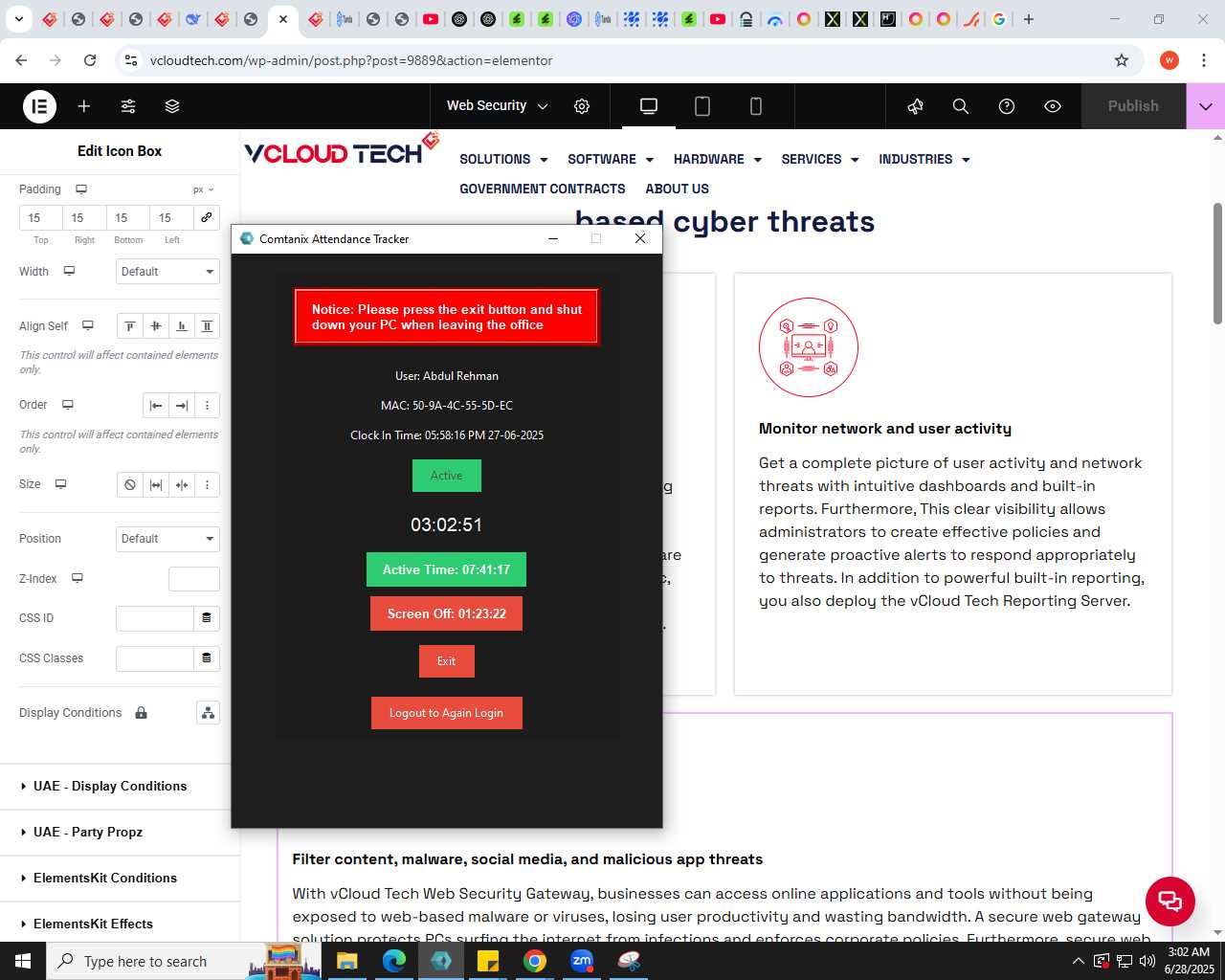Open Zoom from the taskbar
Screen dimensions: 1225x980
click(x=582, y=961)
